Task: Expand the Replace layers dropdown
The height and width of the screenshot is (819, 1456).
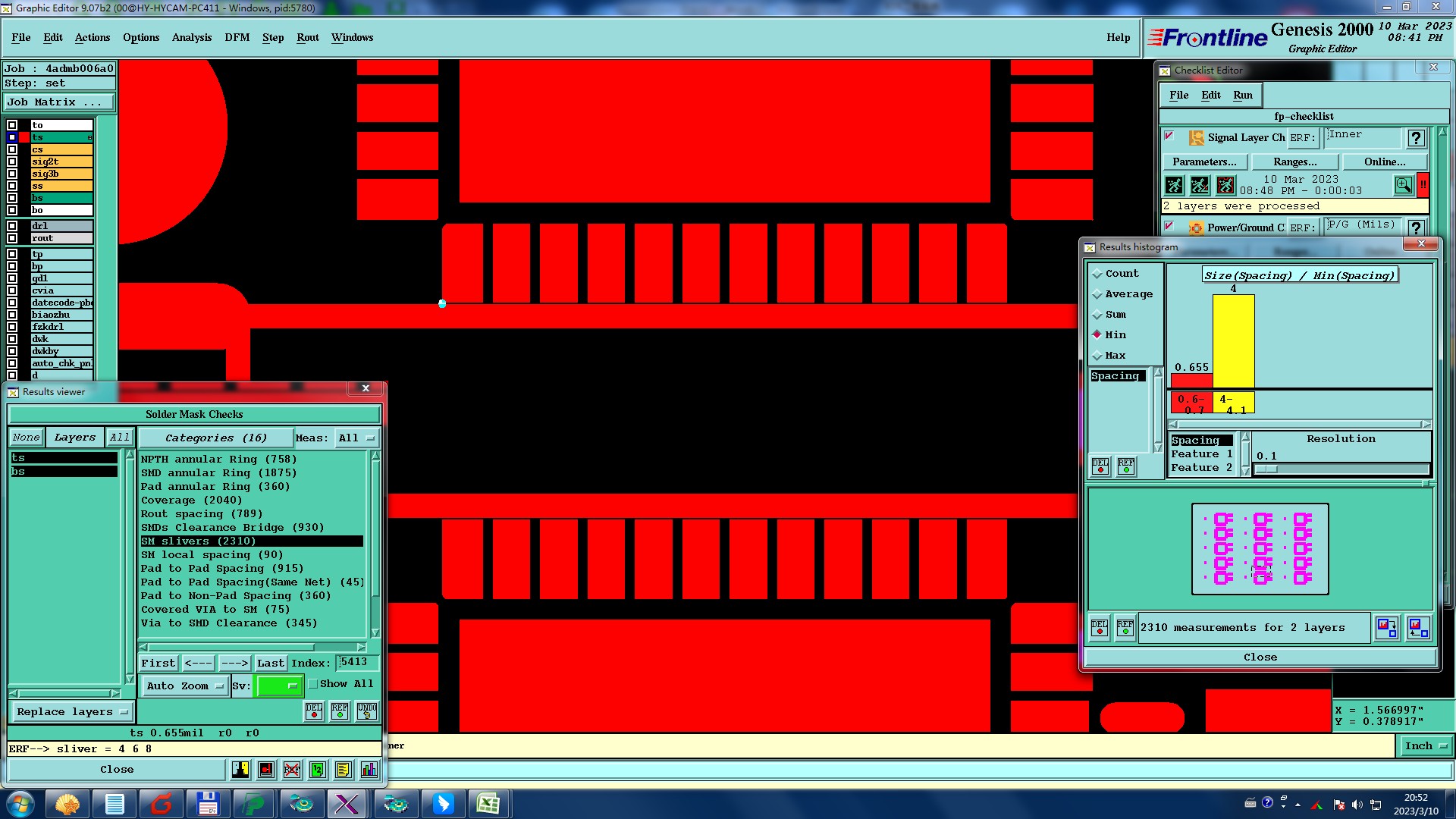Action: [x=71, y=712]
